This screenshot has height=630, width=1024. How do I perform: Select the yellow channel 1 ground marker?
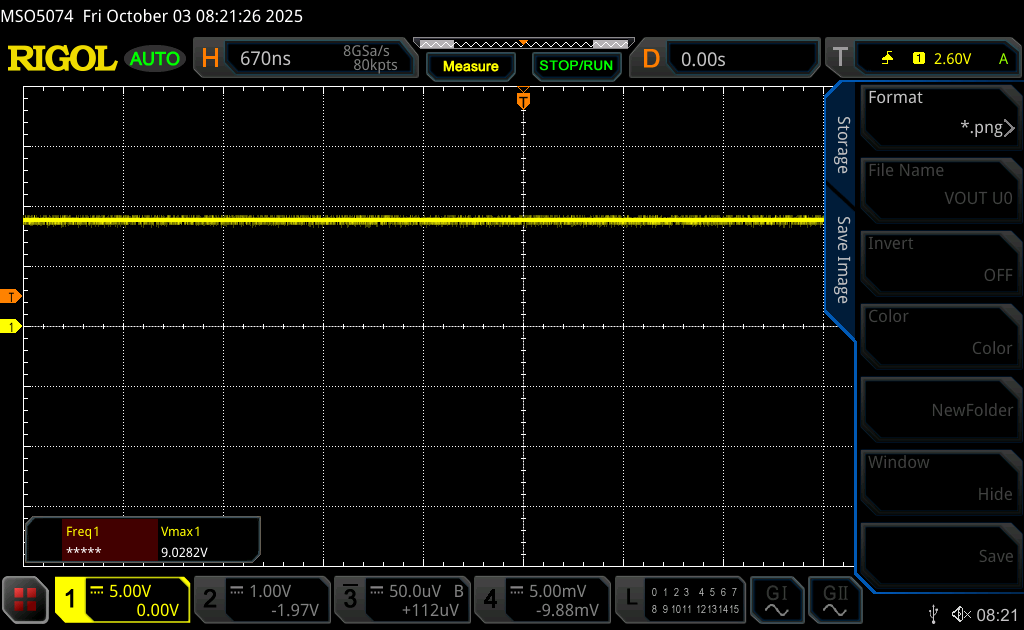(10, 326)
